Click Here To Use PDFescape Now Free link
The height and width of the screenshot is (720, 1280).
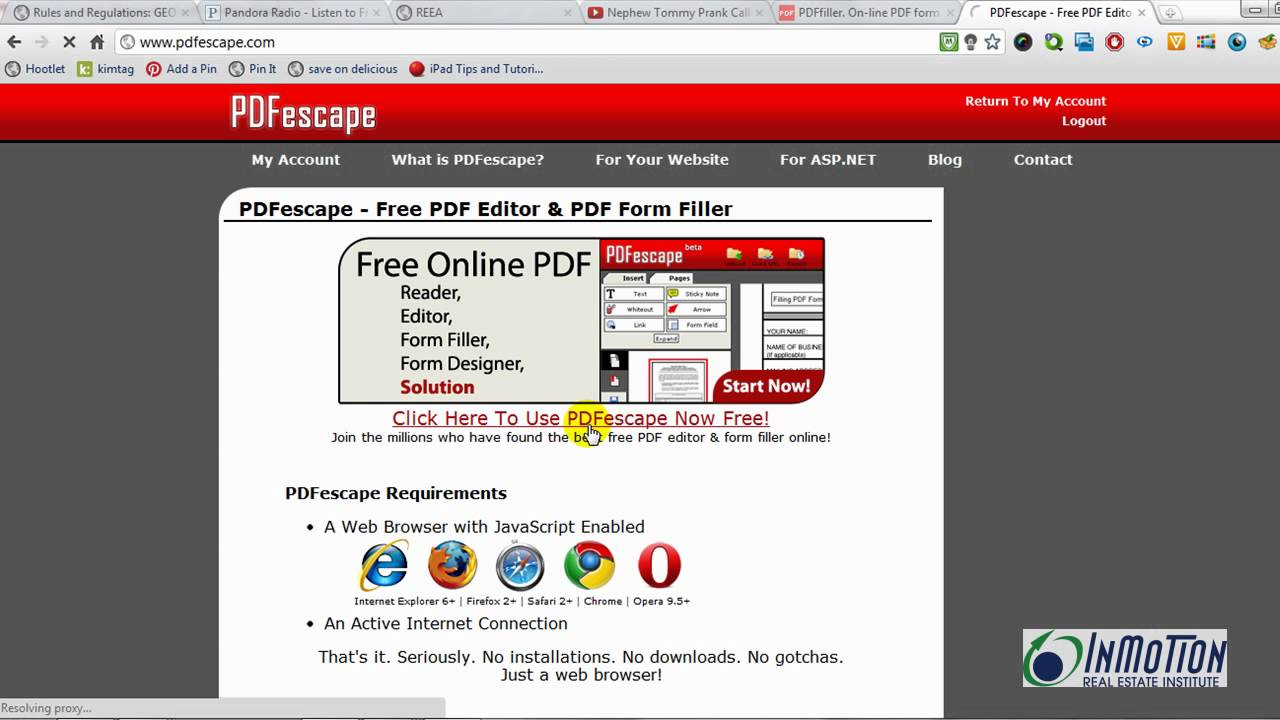click(x=581, y=418)
